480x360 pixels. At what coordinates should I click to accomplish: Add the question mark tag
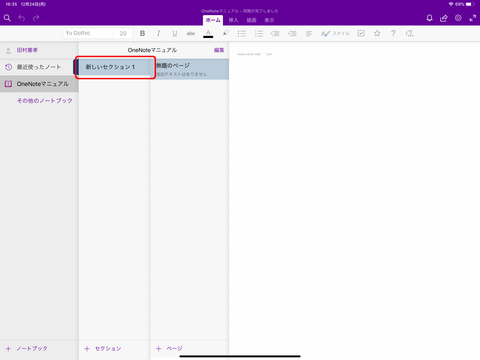(x=393, y=33)
